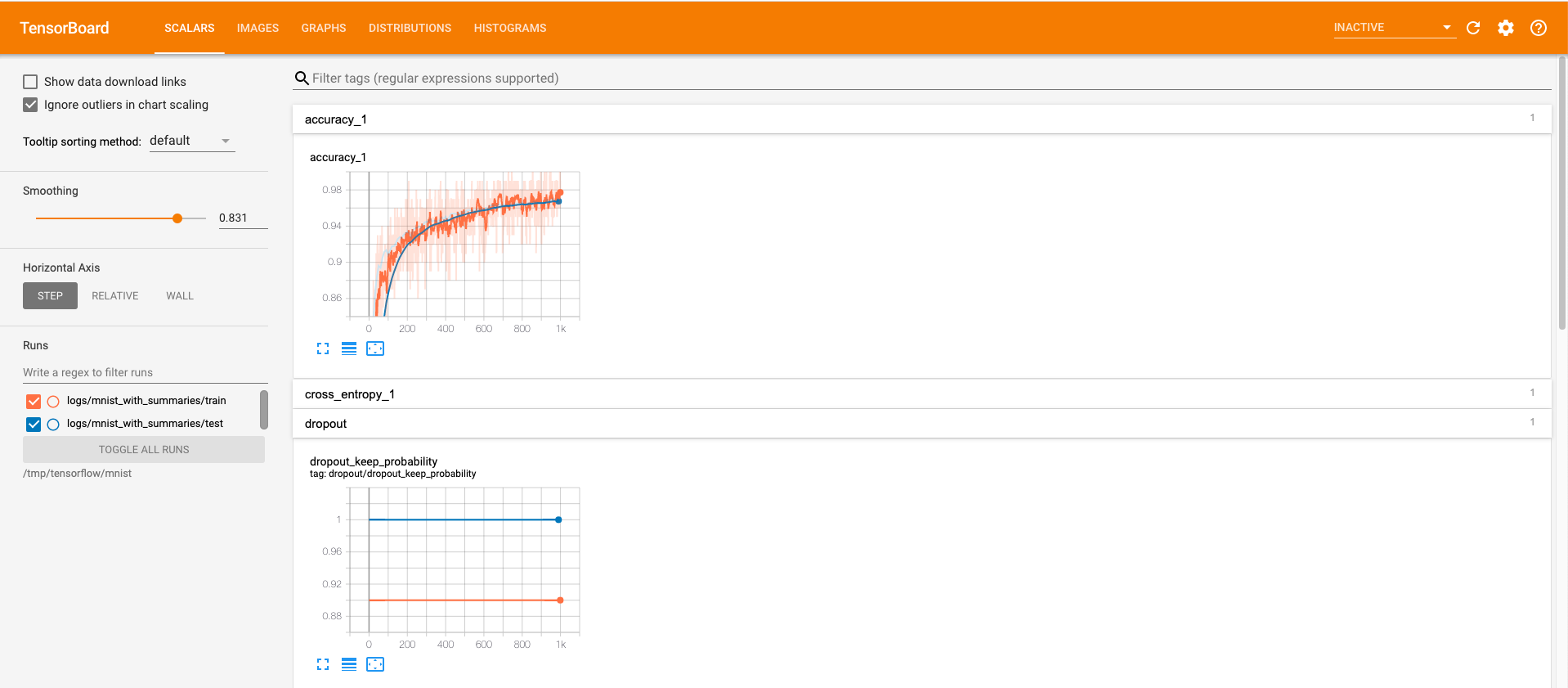Expand accuracy_1 chart to full size

[x=323, y=348]
